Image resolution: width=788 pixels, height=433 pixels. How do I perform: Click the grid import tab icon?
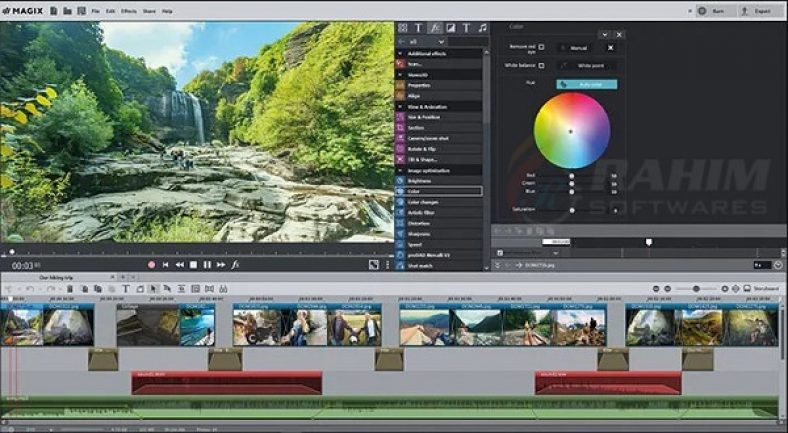402,28
